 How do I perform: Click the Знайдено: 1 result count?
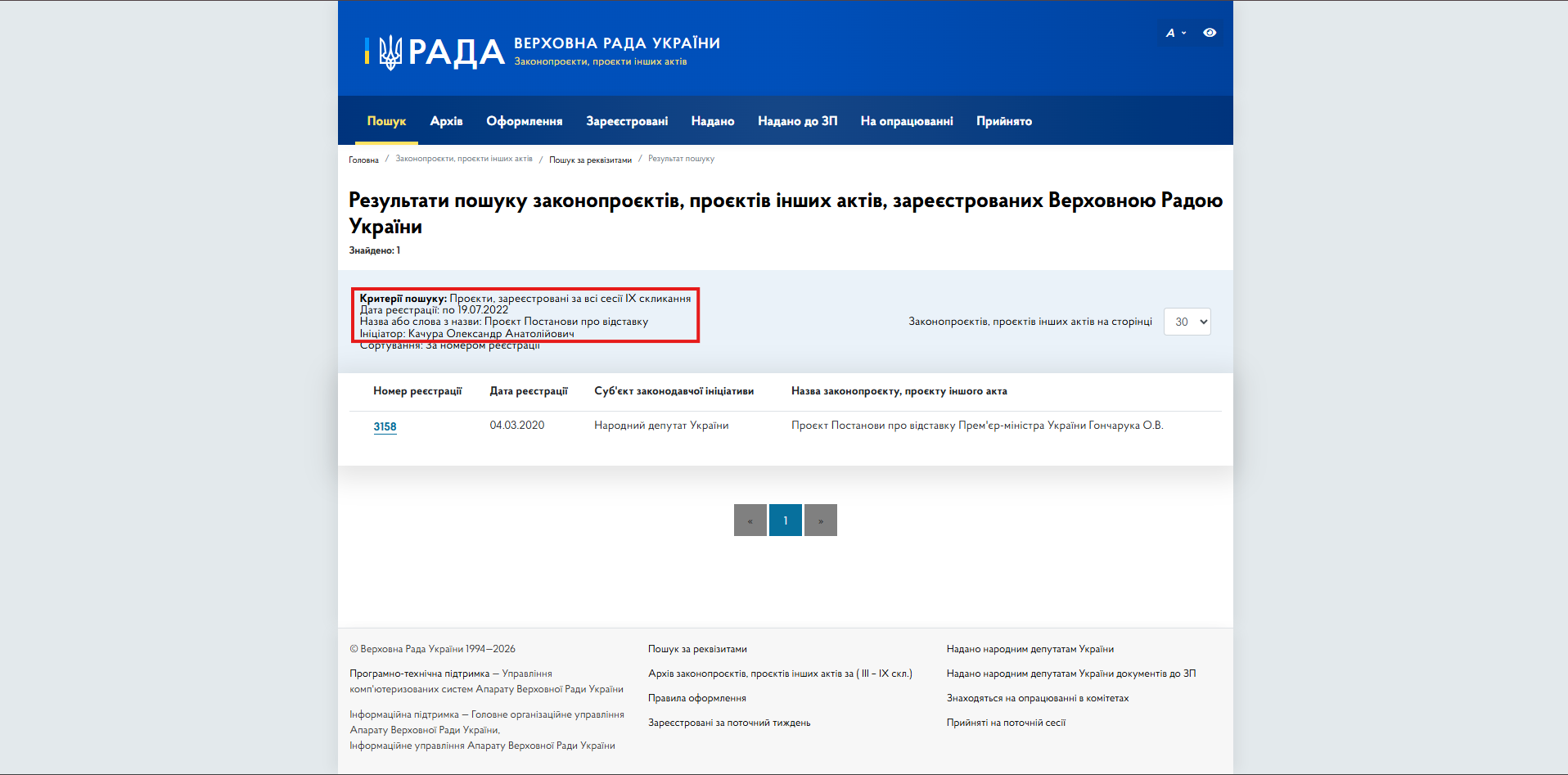(375, 250)
